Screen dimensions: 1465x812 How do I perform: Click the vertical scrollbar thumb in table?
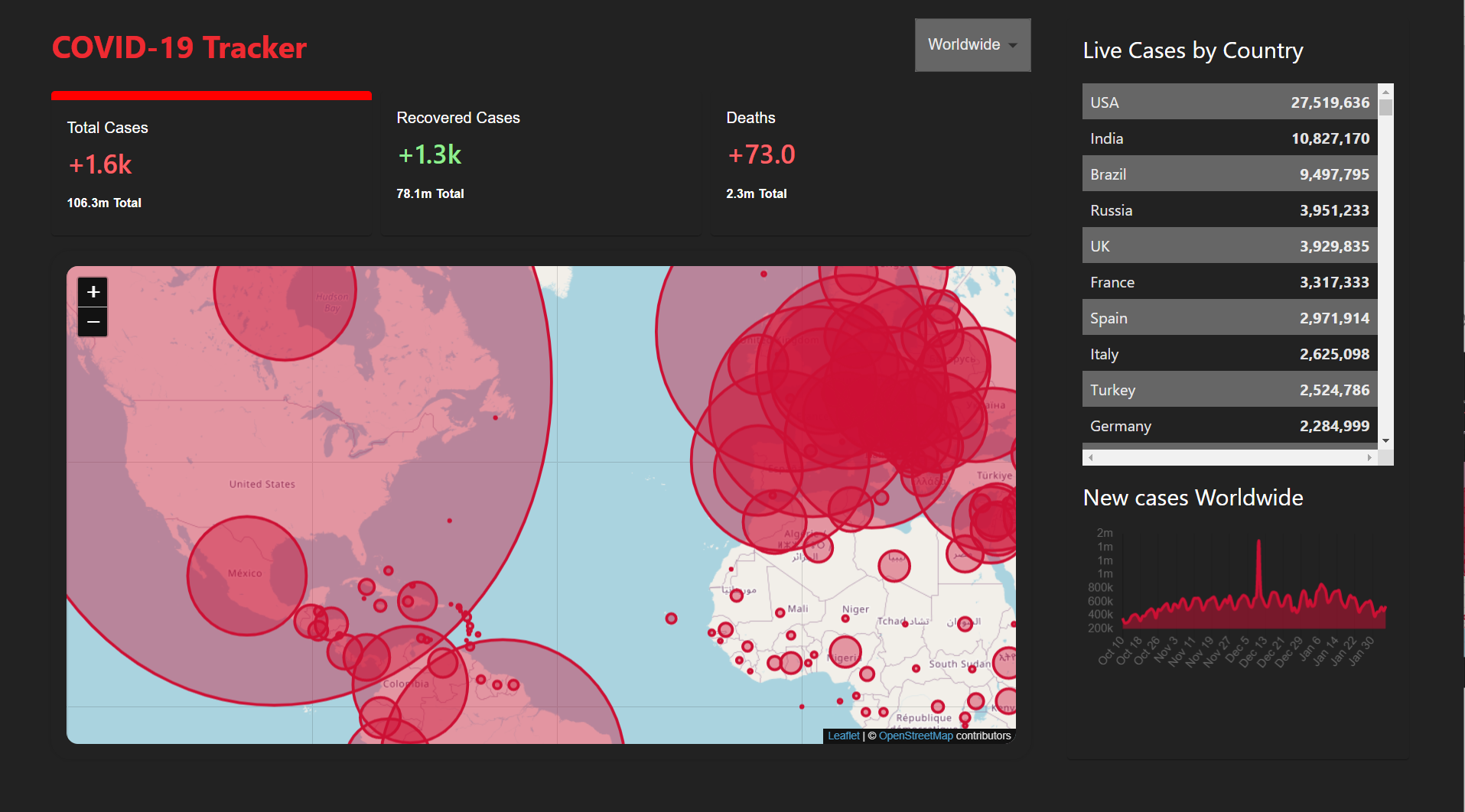(1385, 107)
